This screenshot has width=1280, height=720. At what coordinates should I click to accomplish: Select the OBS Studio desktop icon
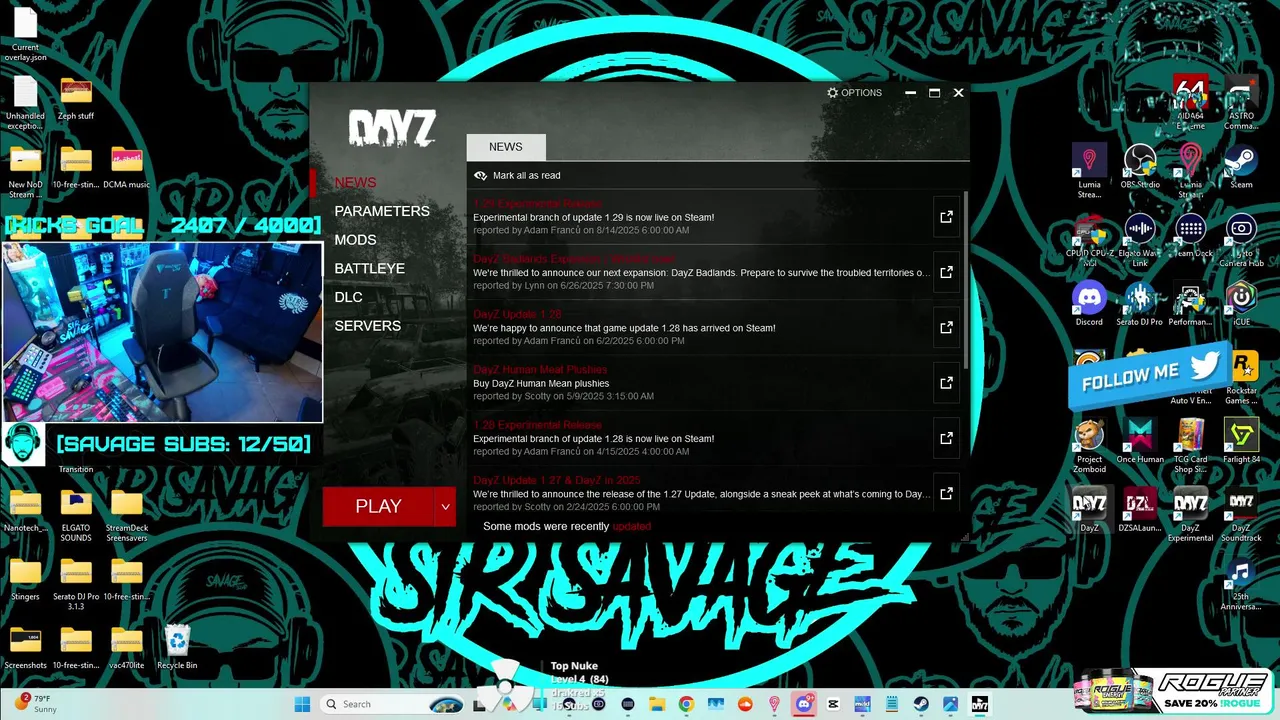[x=1140, y=167]
